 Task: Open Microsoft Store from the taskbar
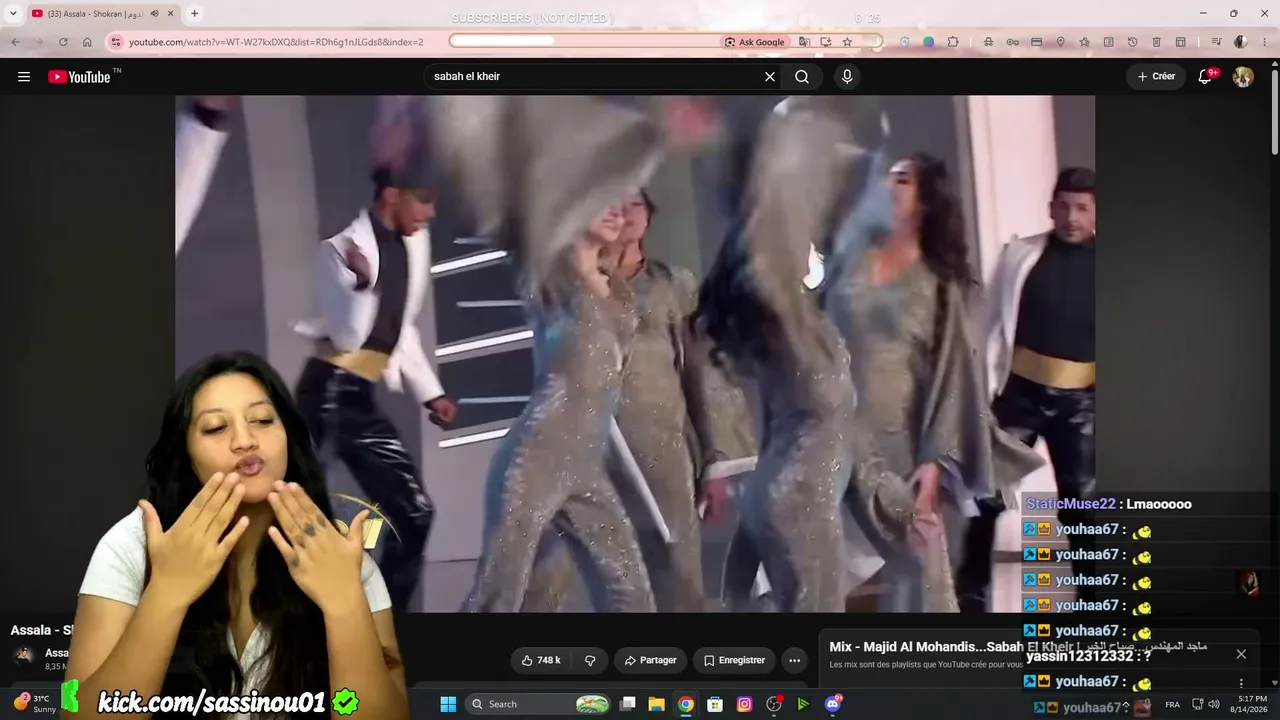(x=715, y=704)
